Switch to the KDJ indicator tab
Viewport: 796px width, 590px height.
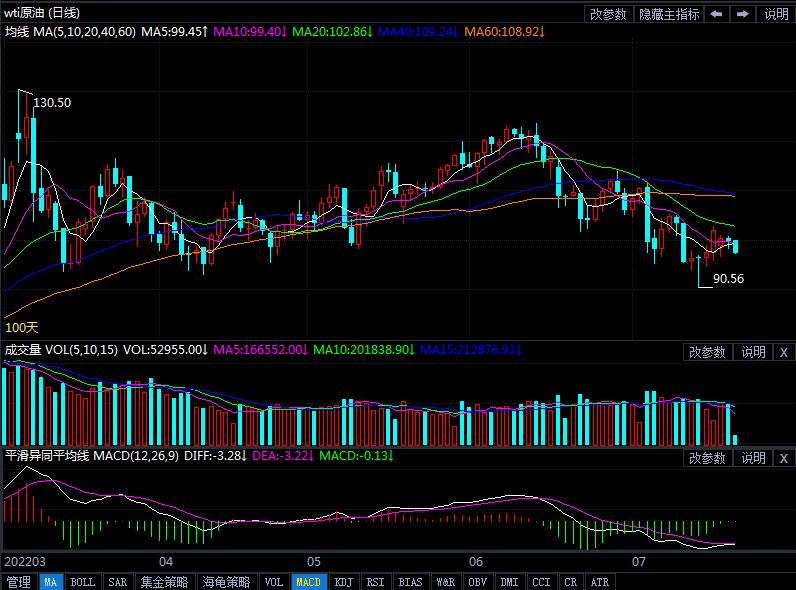click(343, 582)
